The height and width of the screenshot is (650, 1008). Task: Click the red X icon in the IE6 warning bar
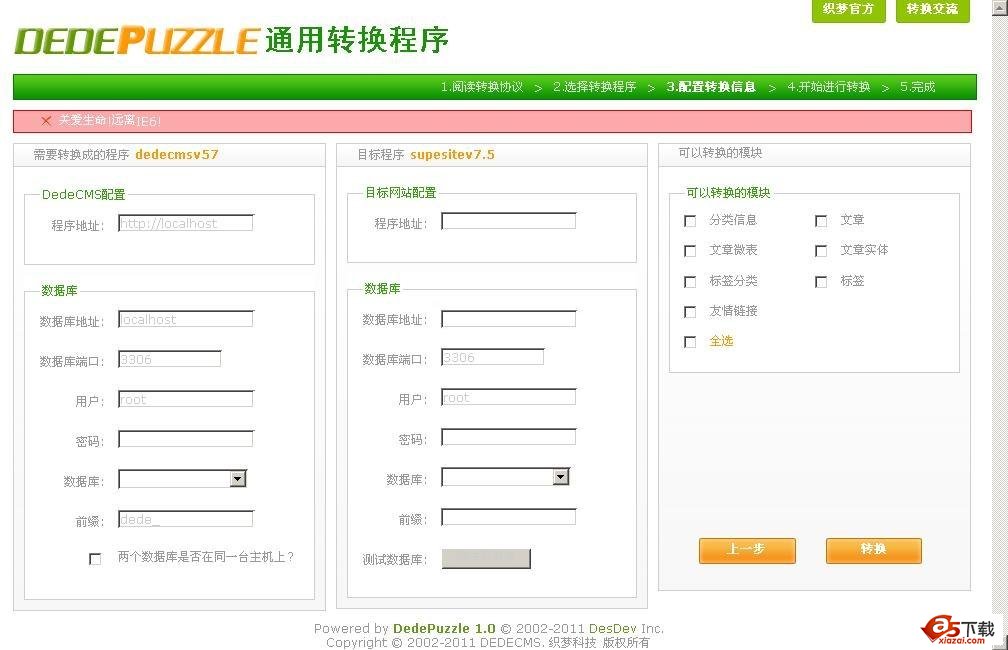click(46, 121)
